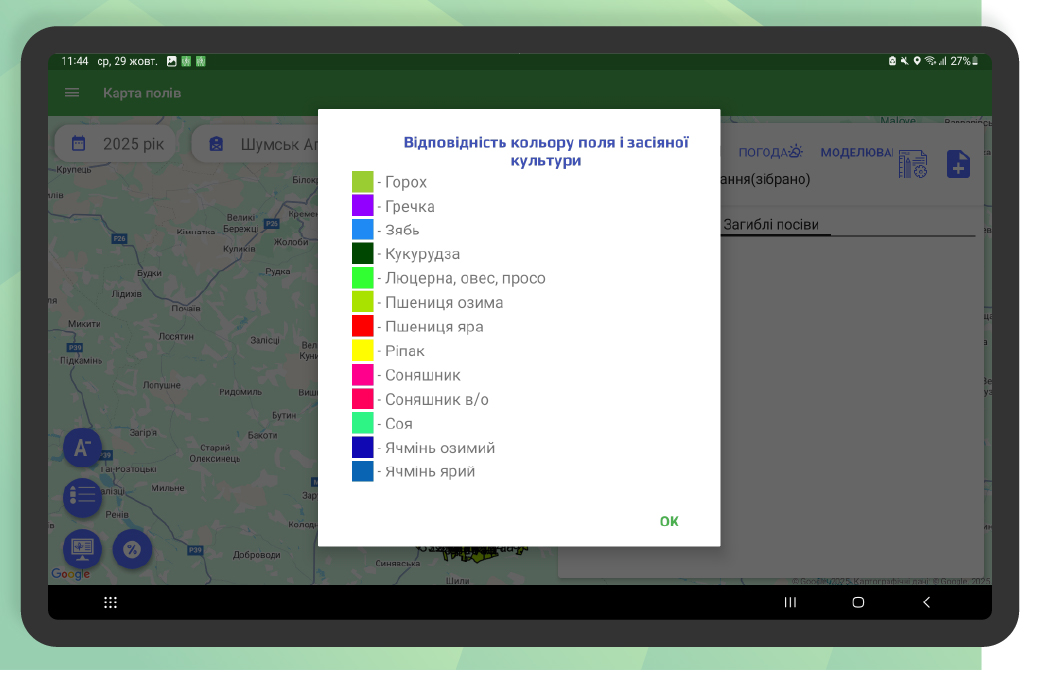Click the yellow Ріпак color swatch
The image size is (1040, 700).
pyautogui.click(x=362, y=350)
